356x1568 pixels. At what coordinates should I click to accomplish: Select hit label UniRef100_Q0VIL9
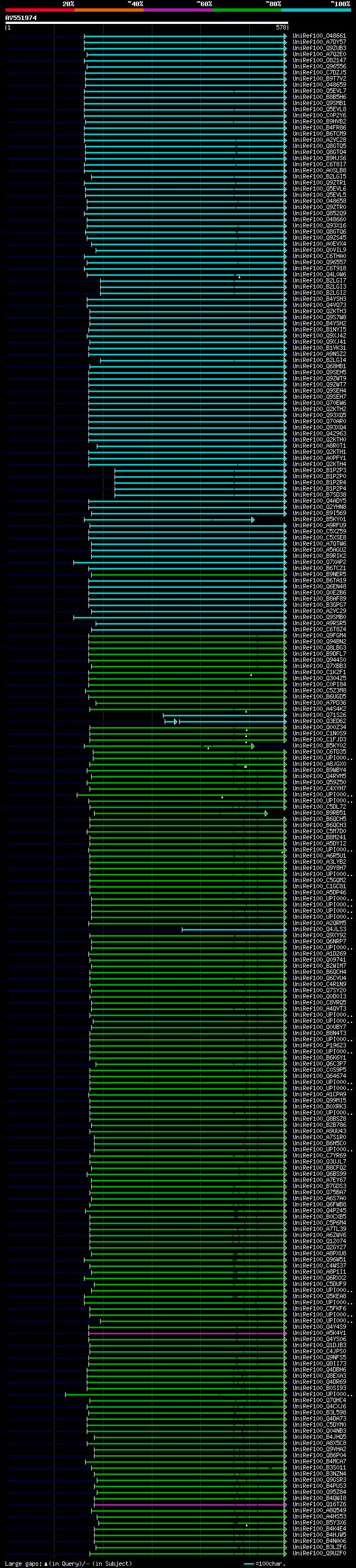pos(319,250)
